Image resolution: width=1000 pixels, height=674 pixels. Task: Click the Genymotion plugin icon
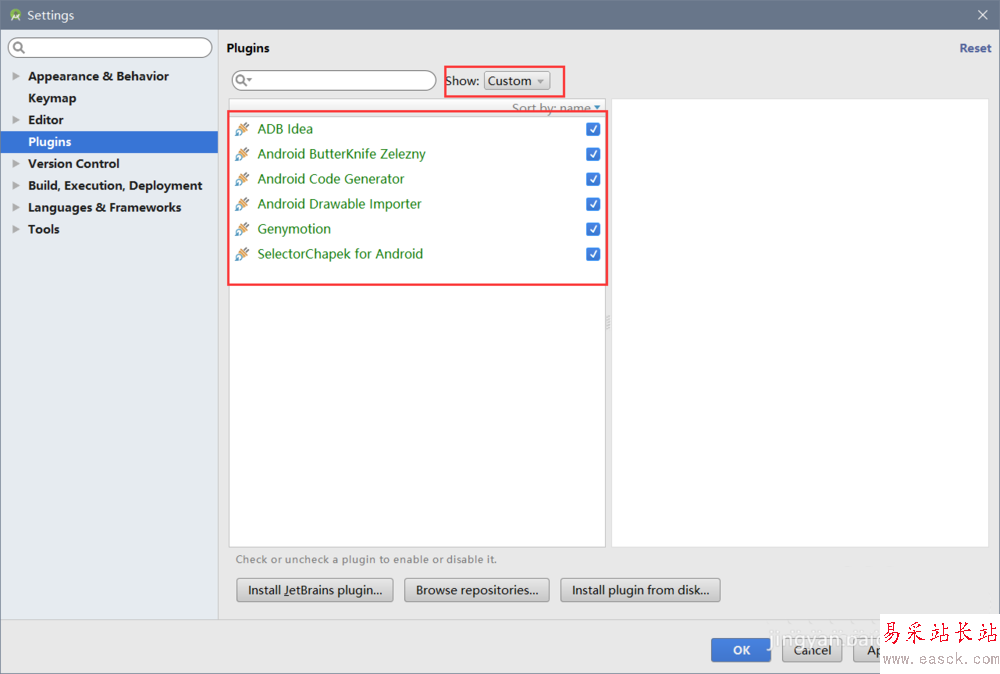(242, 229)
